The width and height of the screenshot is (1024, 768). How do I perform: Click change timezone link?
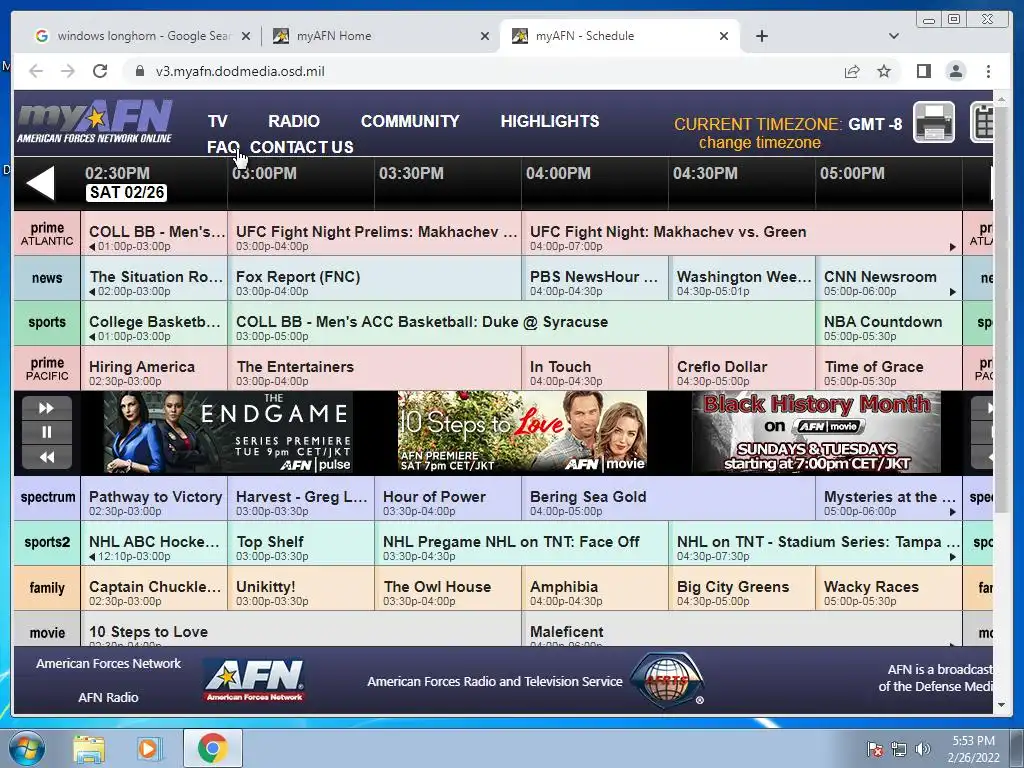[760, 142]
